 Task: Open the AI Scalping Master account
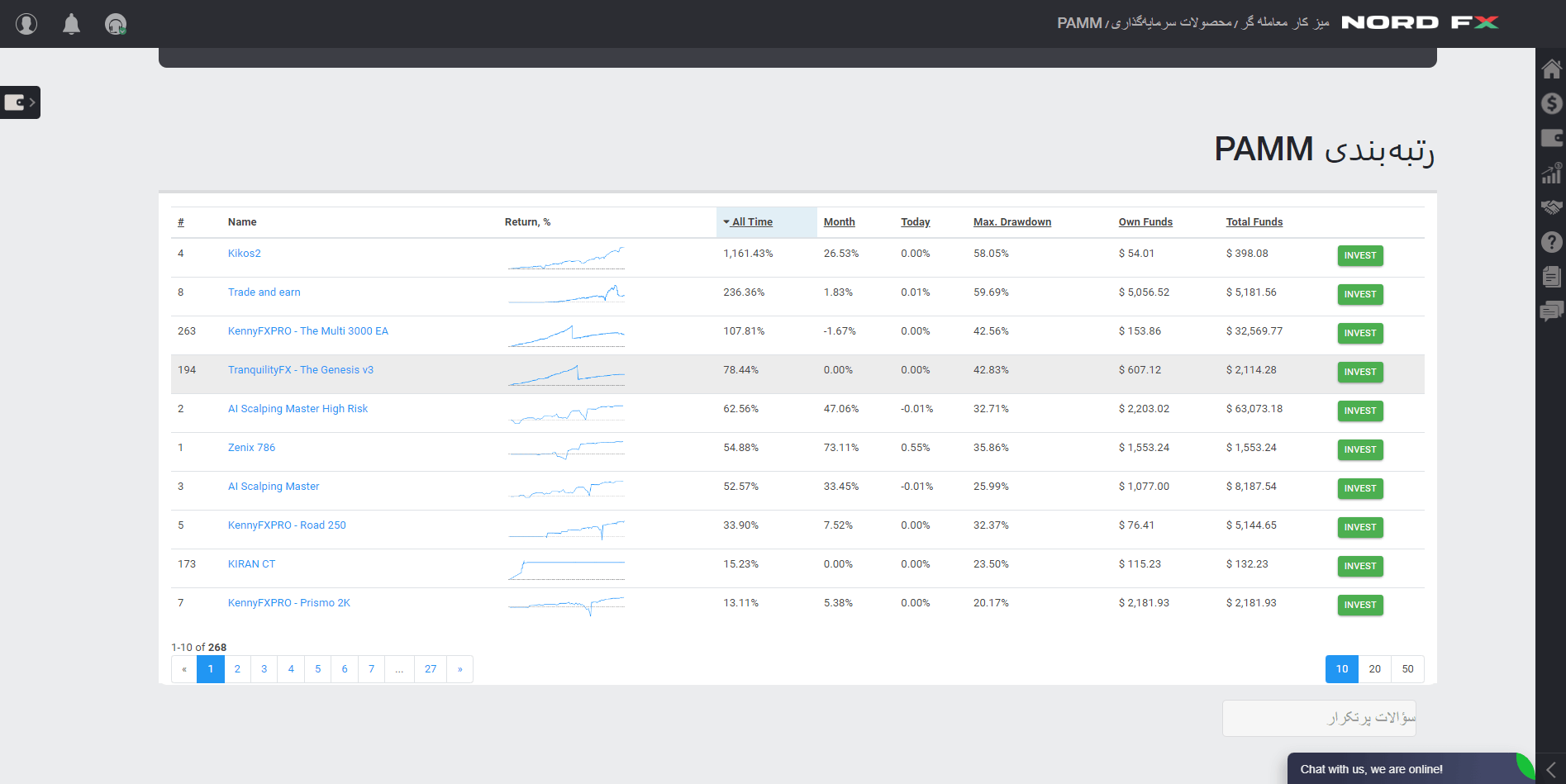[274, 487]
